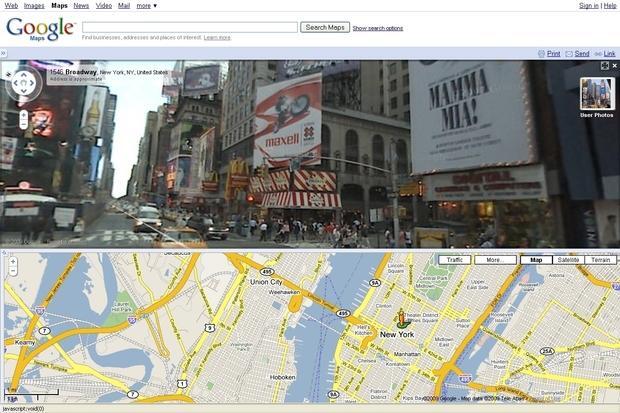Switch to Terrain view
This screenshot has height=413, width=620.
click(x=600, y=260)
